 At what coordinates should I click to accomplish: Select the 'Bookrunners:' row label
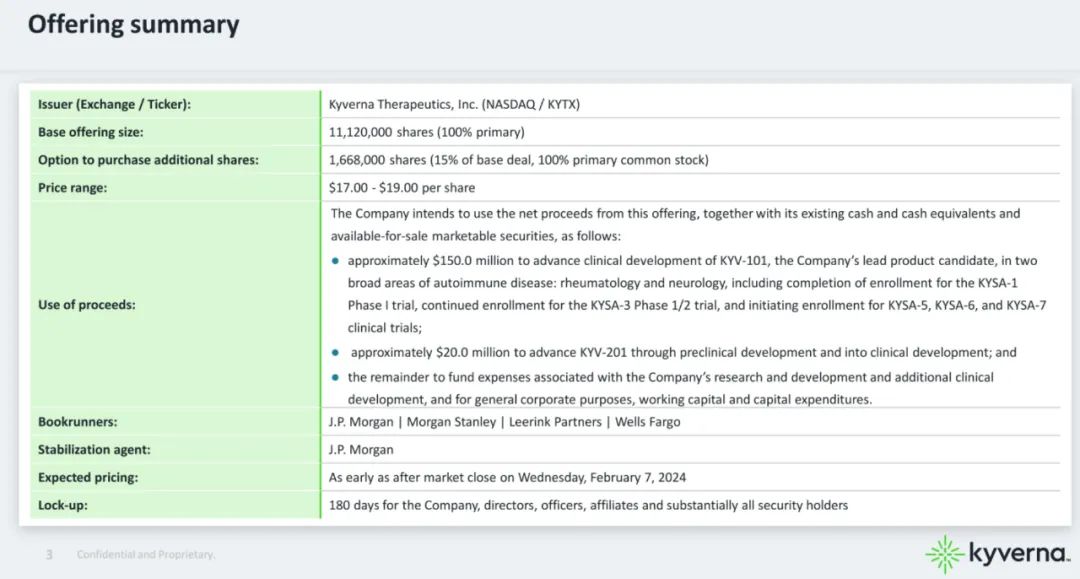click(77, 422)
